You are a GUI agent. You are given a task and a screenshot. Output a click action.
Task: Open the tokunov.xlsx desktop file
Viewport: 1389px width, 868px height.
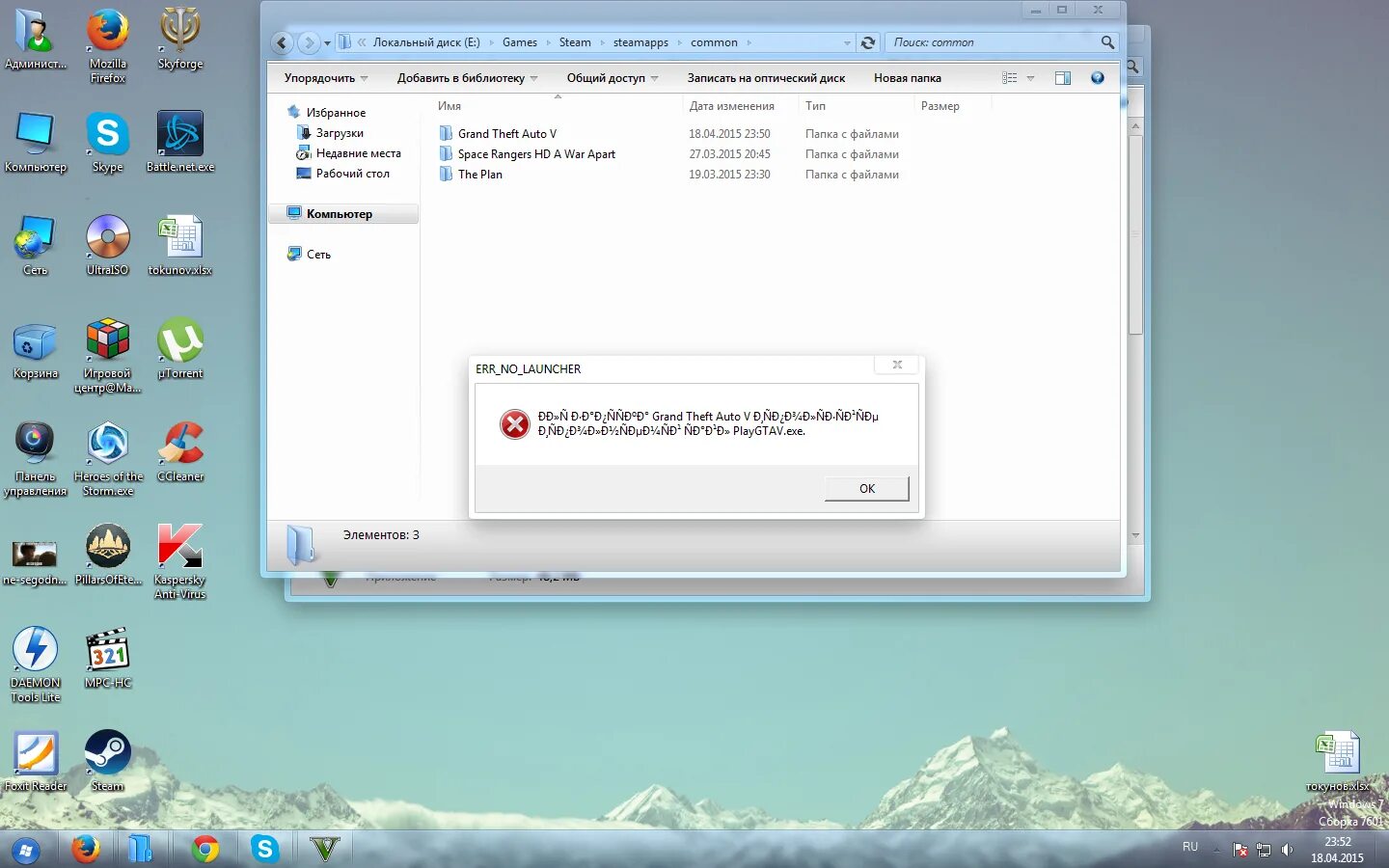click(179, 245)
